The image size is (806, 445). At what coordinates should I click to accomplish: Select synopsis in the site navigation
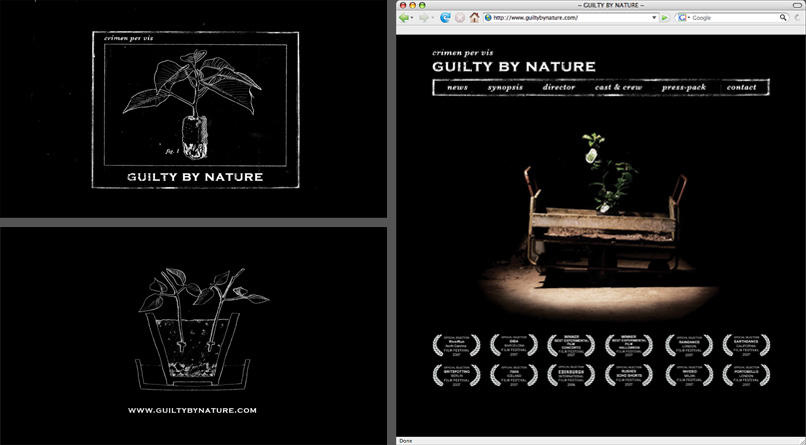click(x=505, y=88)
